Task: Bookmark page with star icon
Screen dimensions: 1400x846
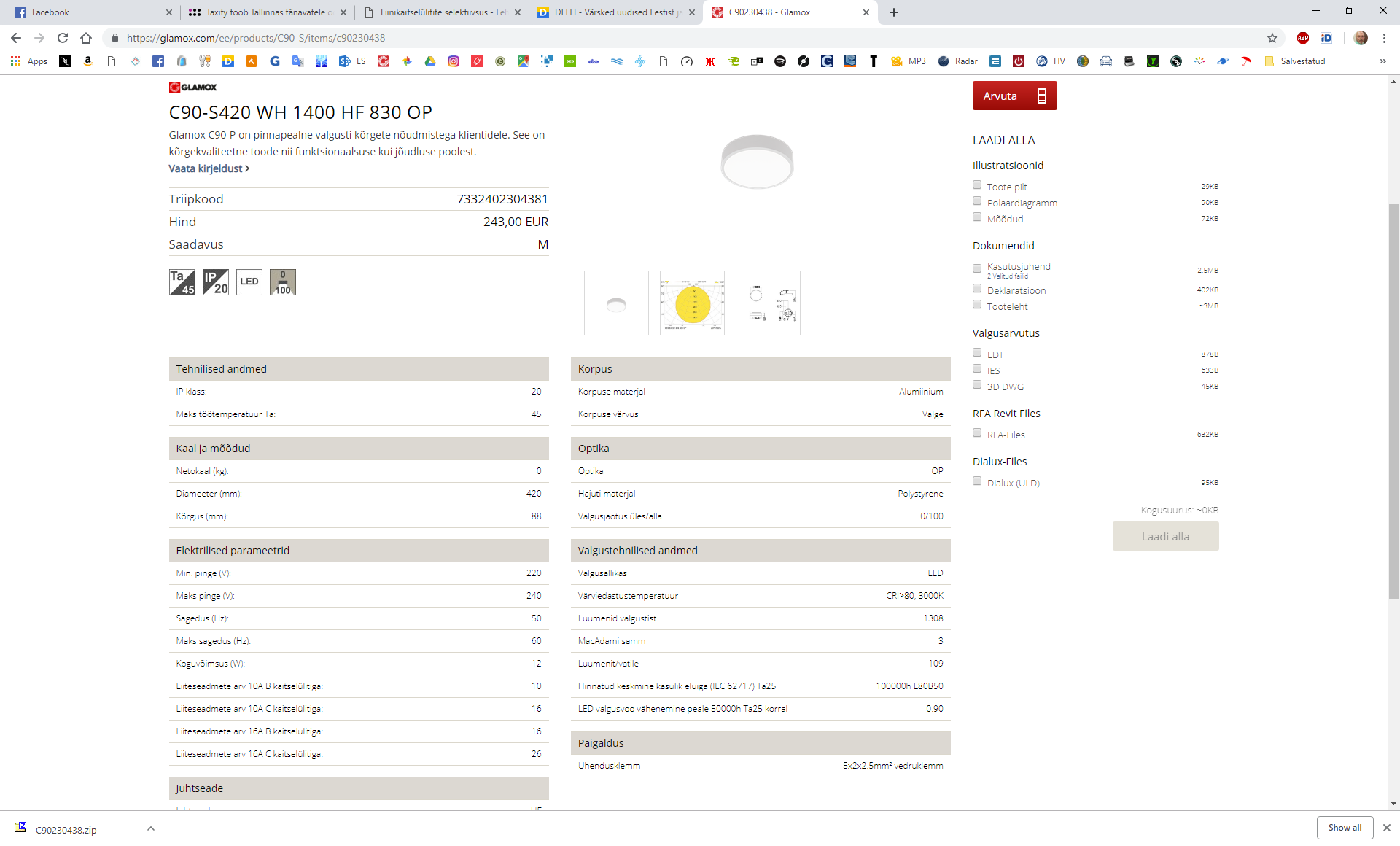Action: [1272, 38]
